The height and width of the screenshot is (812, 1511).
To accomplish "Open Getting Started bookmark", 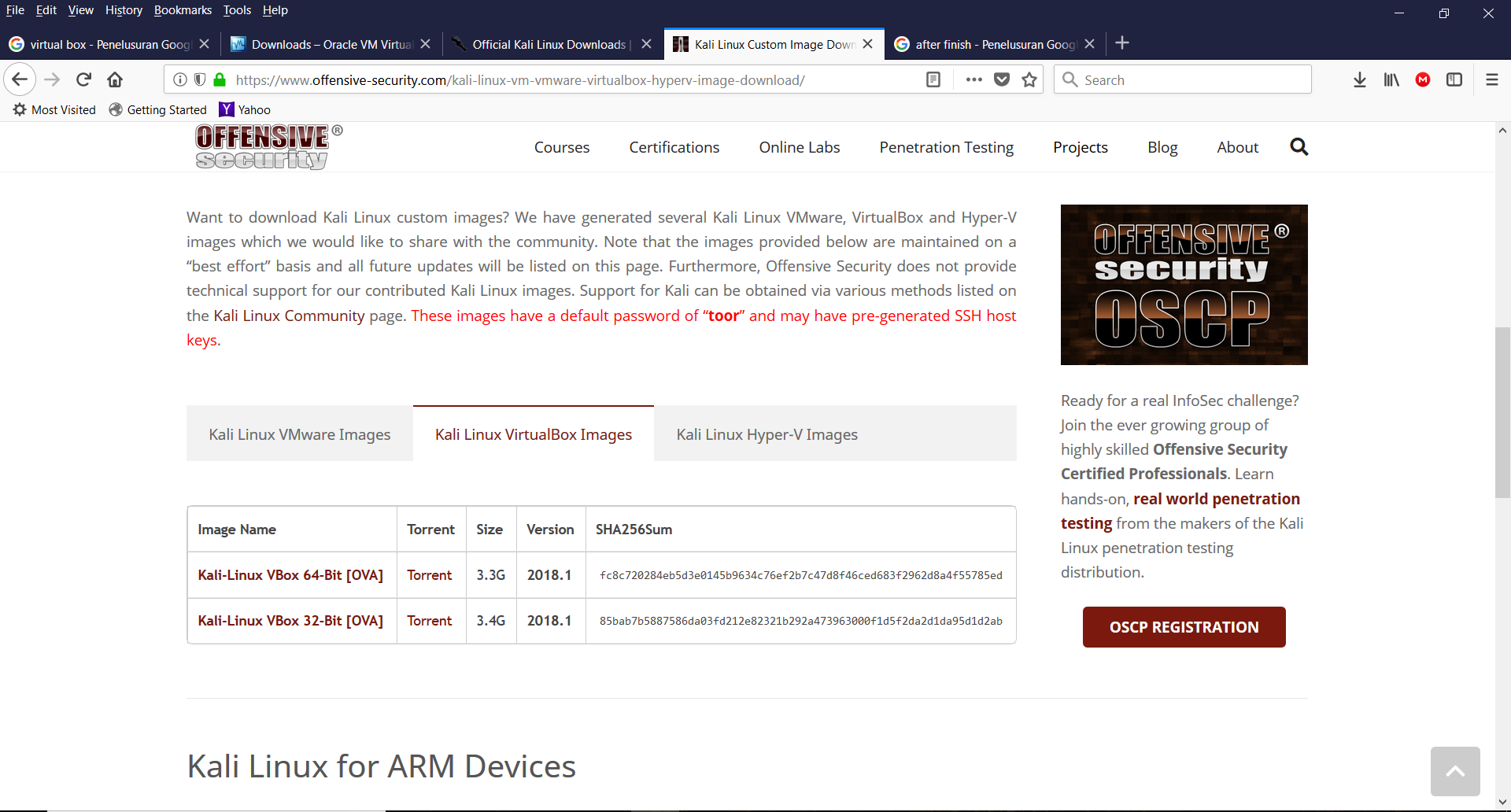I will tap(158, 109).
